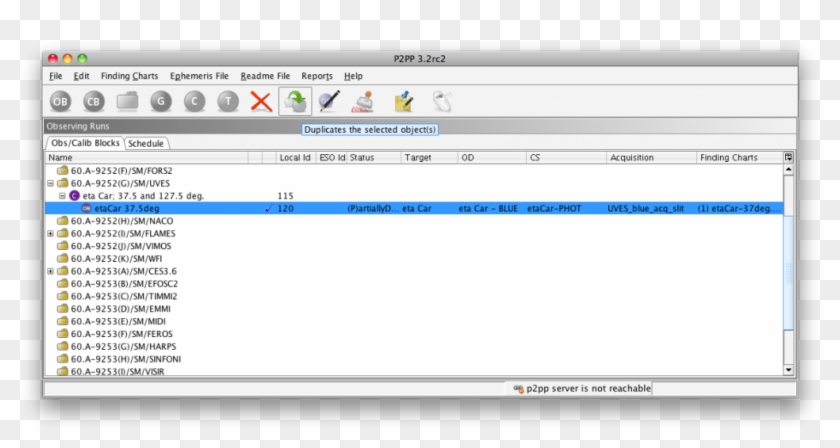Image resolution: width=840 pixels, height=448 pixels.
Task: Click the table's vertical scrollbar down arrow
Action: [x=788, y=369]
